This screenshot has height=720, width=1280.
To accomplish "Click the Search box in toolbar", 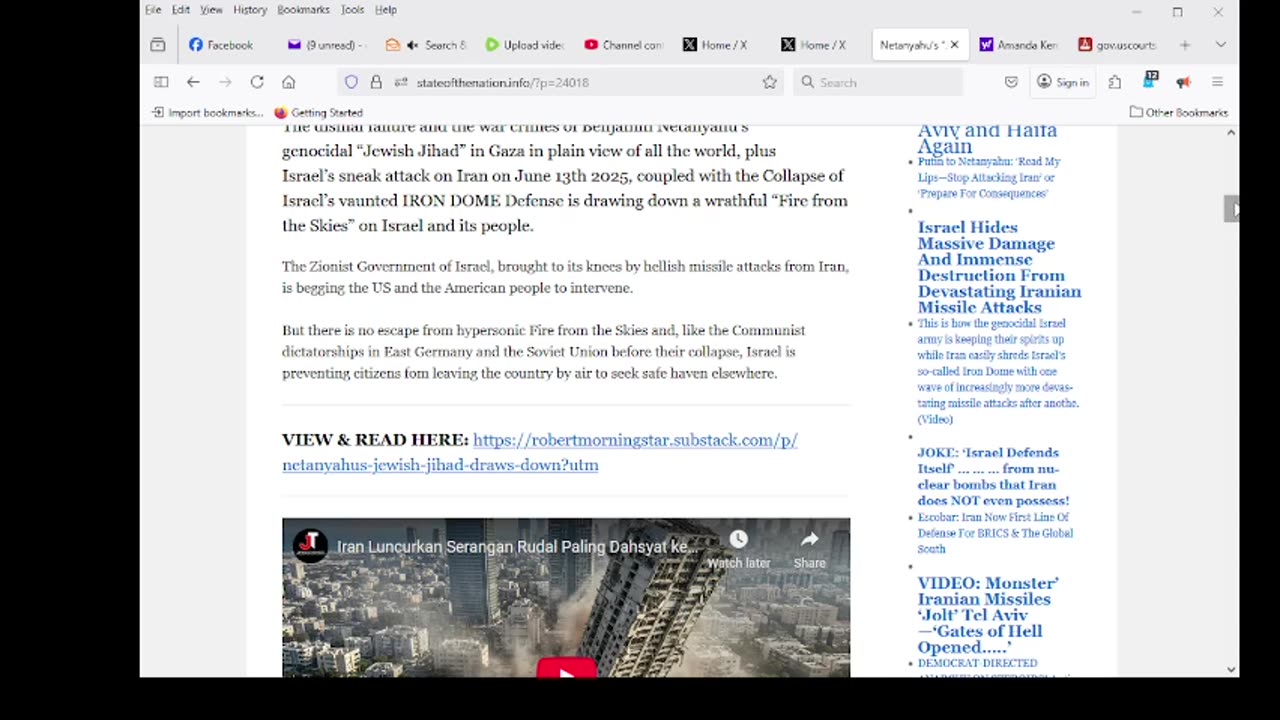I will click(880, 82).
